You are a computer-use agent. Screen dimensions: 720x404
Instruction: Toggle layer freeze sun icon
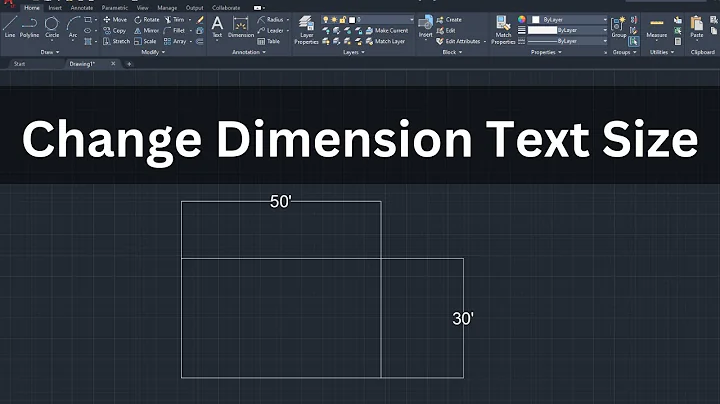click(334, 20)
